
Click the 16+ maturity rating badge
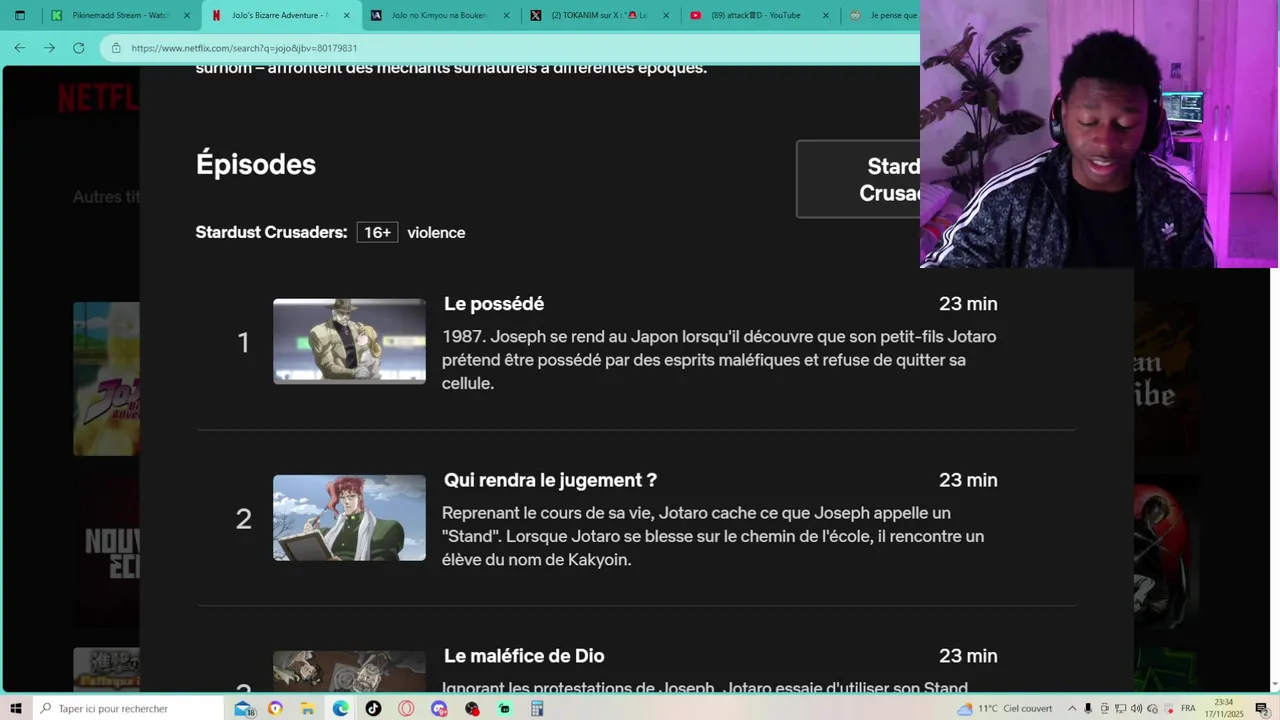(x=377, y=232)
